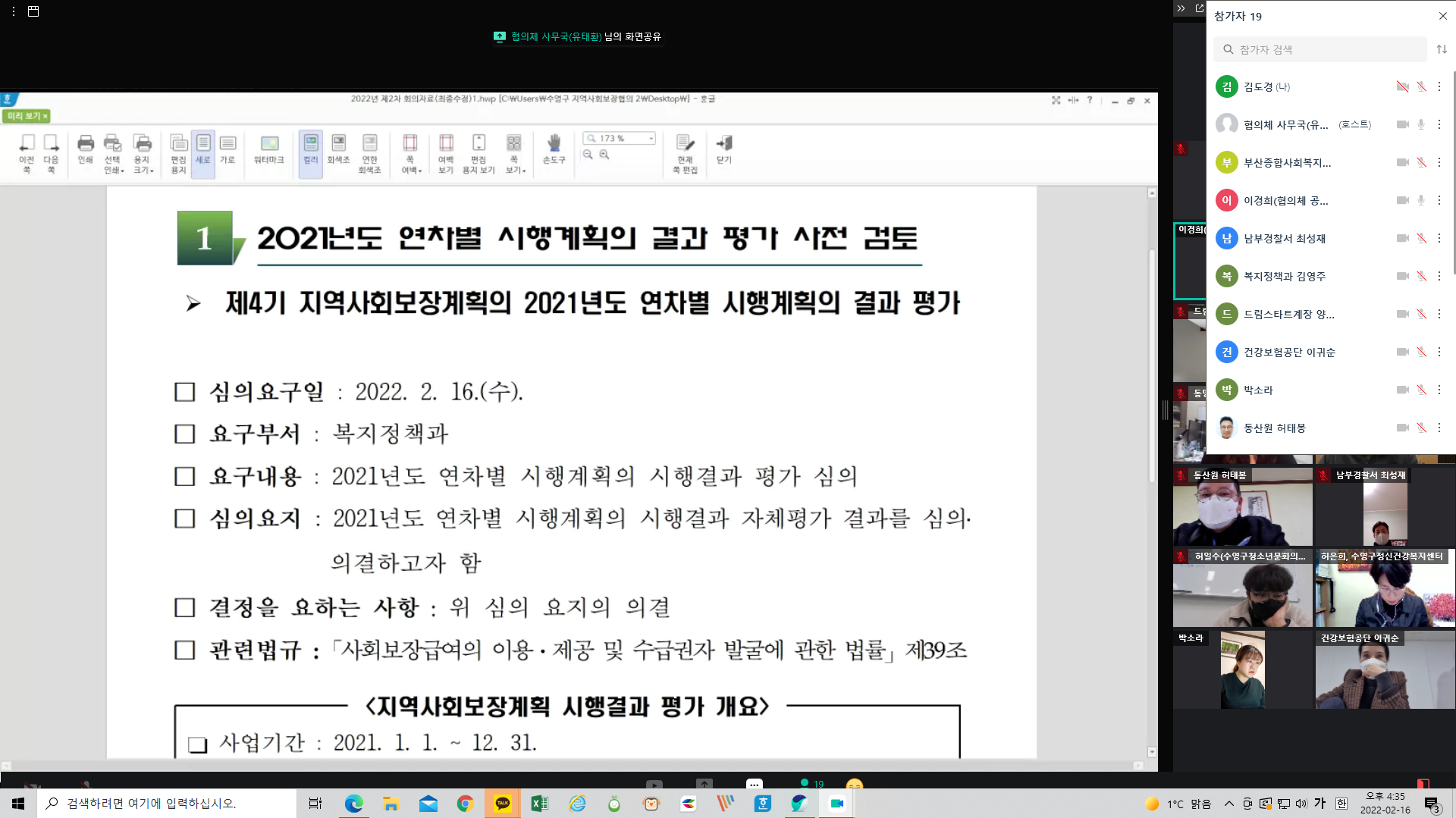This screenshot has width=1456, height=818.
Task: Click the Windows Start button
Action: point(18,804)
